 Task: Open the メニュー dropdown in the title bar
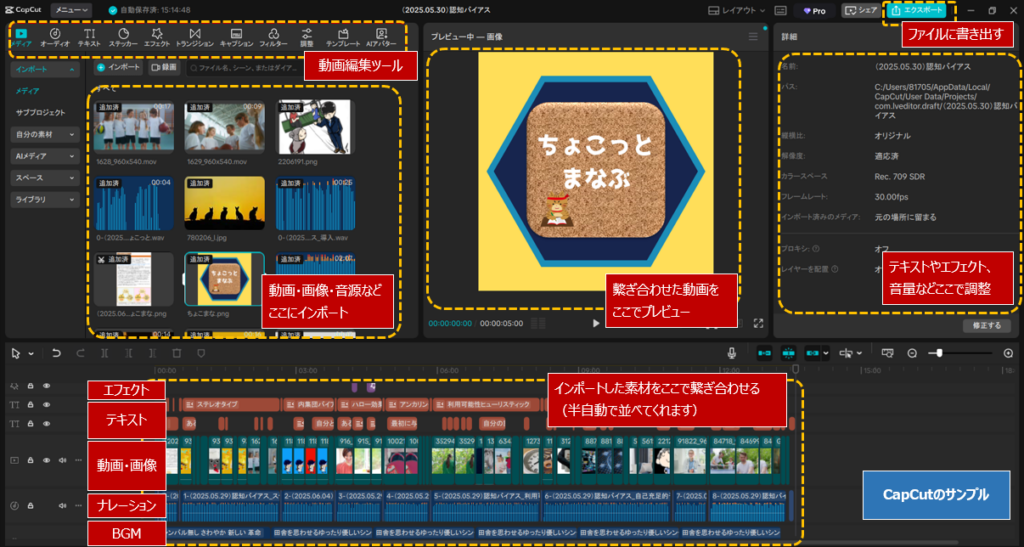tap(70, 10)
